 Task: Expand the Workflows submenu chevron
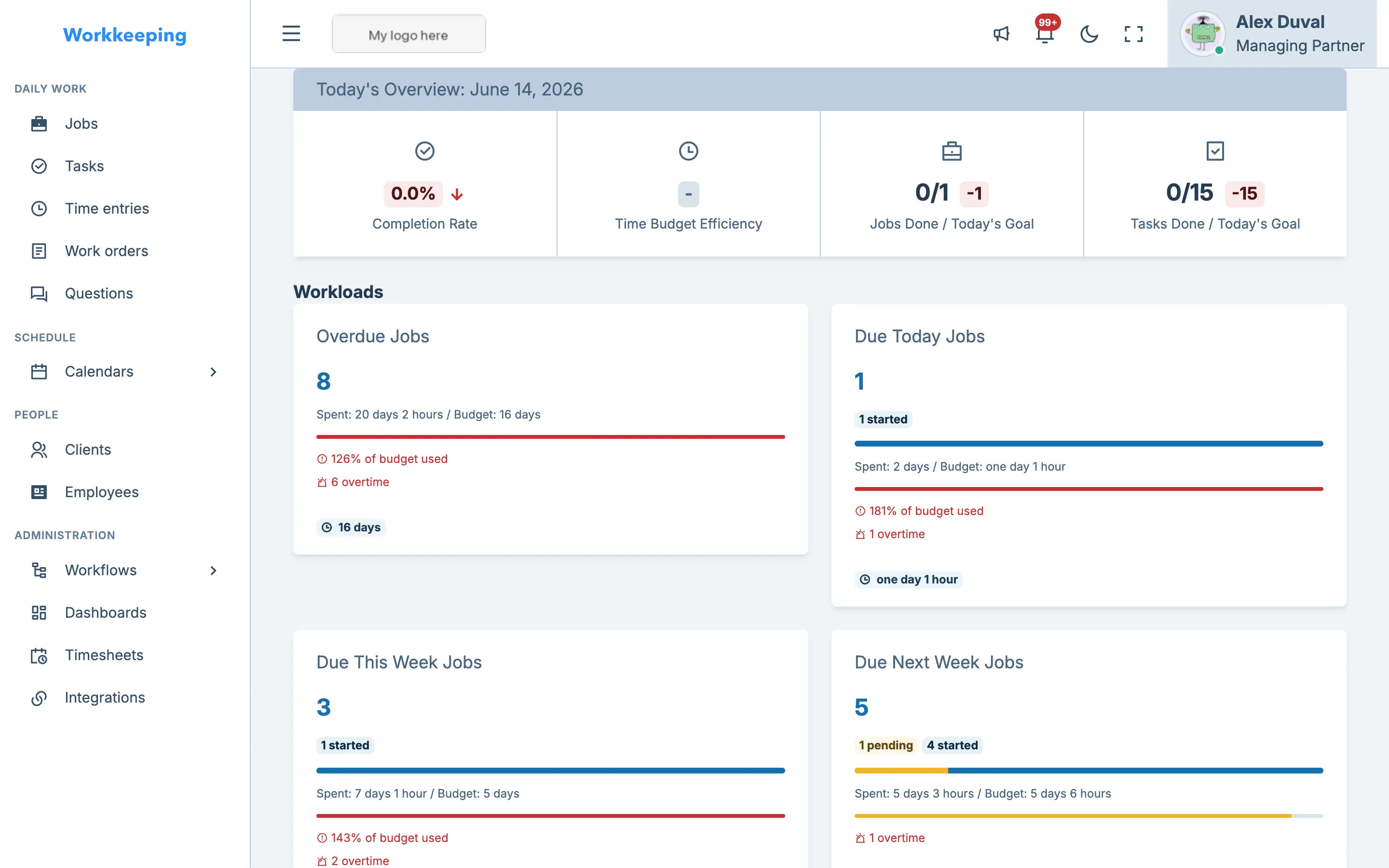point(213,570)
